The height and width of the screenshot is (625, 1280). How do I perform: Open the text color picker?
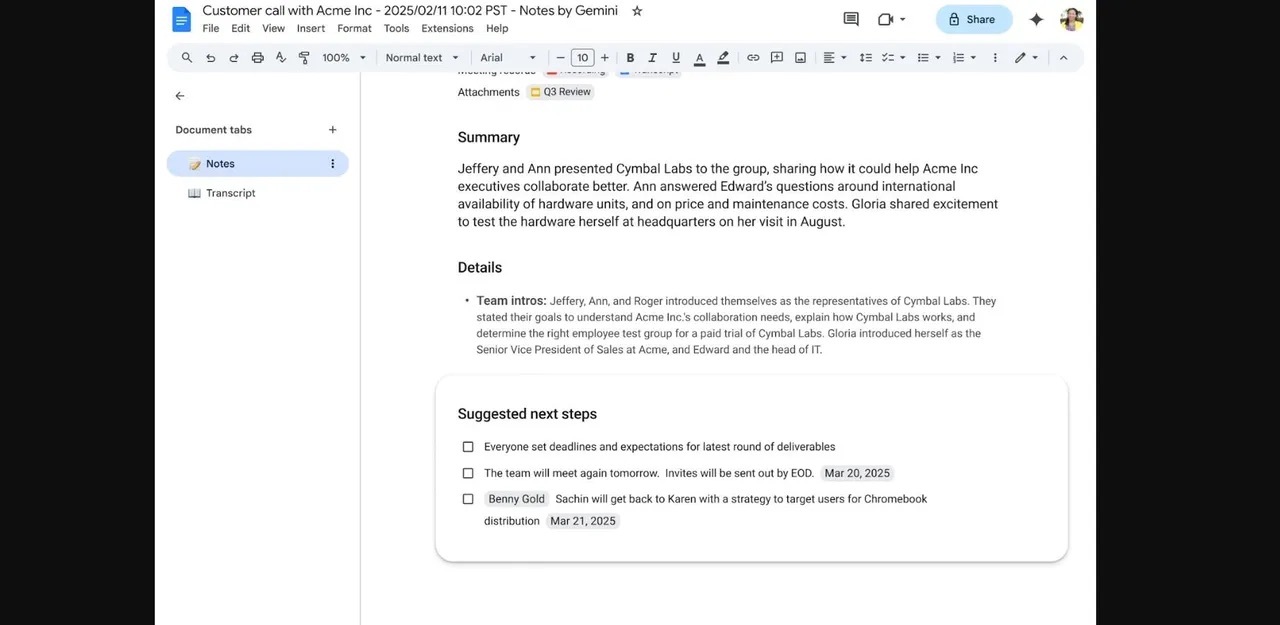pyautogui.click(x=699, y=58)
